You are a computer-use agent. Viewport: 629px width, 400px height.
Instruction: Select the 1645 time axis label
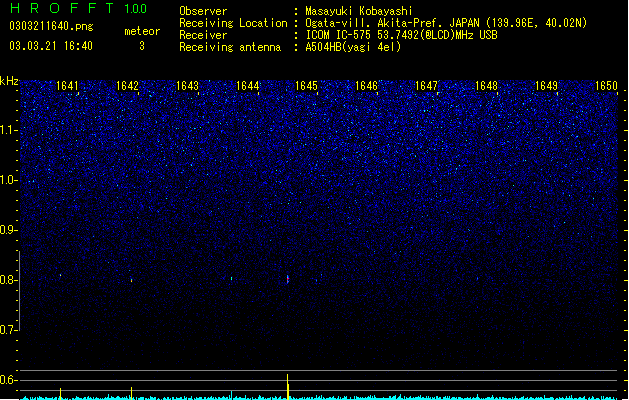306,86
